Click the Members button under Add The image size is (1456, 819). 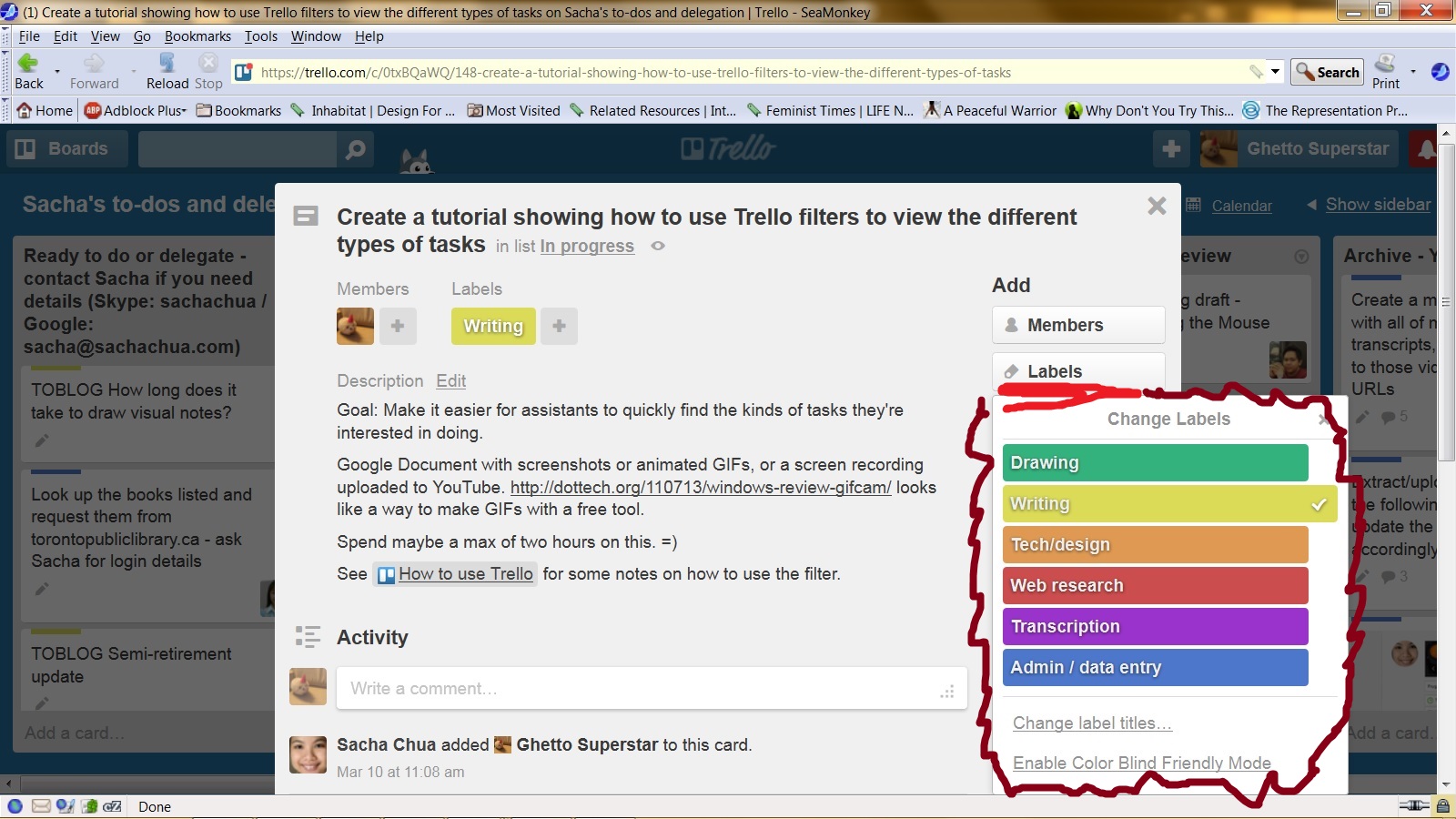pos(1078,325)
